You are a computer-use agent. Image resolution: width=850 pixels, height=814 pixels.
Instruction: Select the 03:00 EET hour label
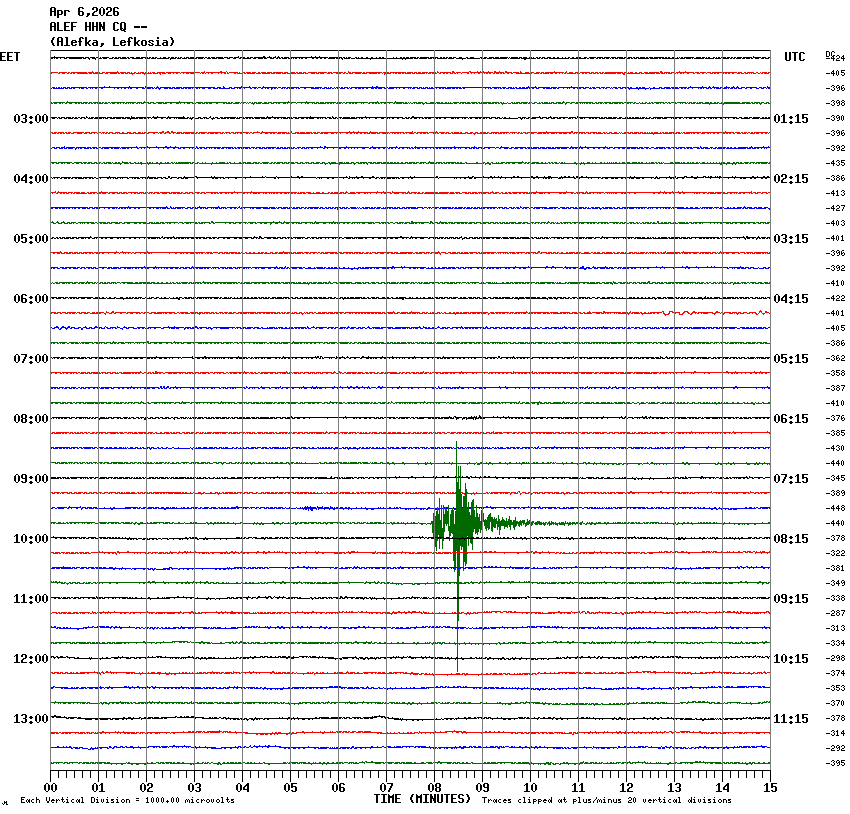[x=30, y=119]
